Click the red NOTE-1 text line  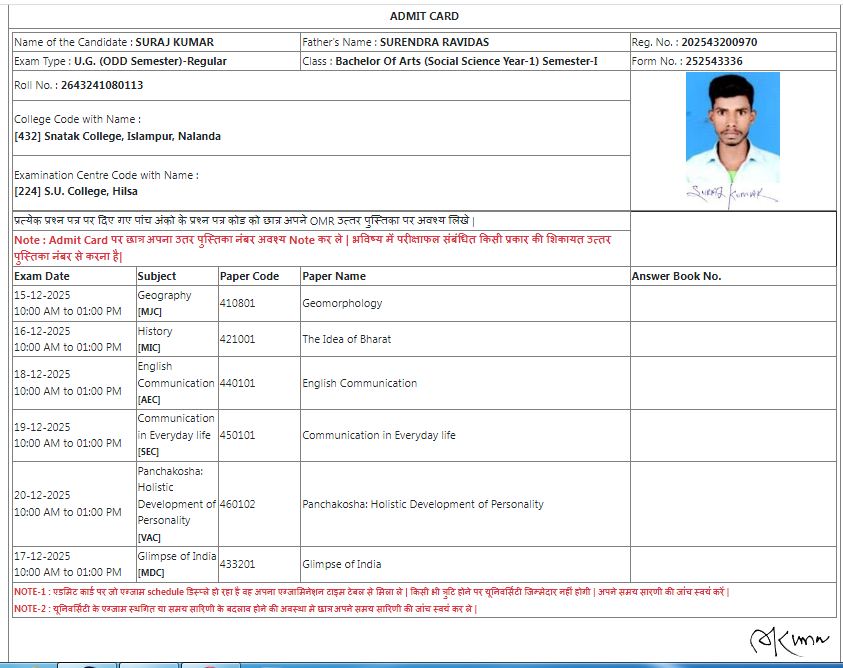[370, 592]
